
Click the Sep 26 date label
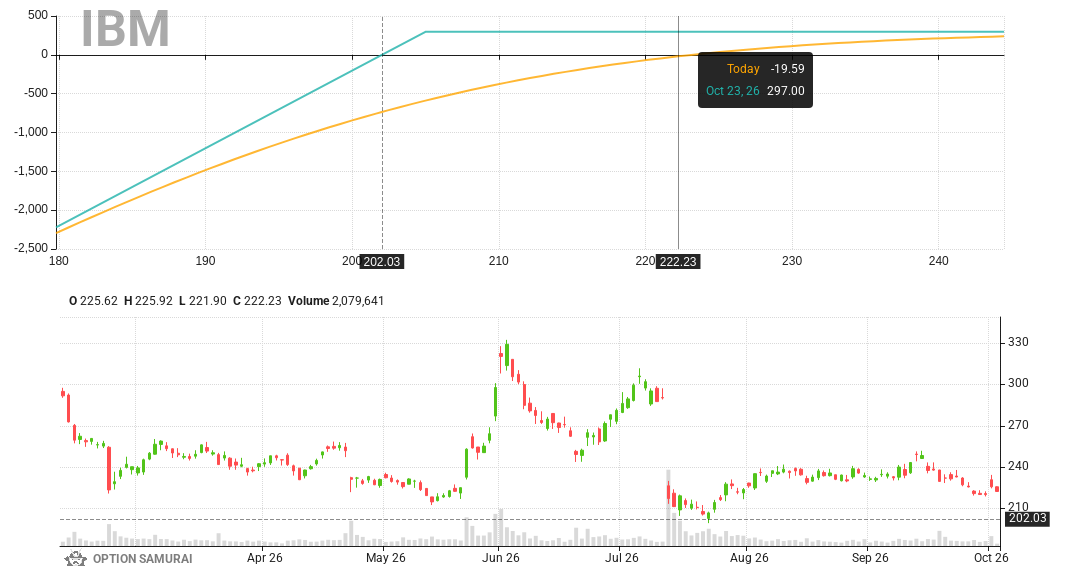click(870, 558)
